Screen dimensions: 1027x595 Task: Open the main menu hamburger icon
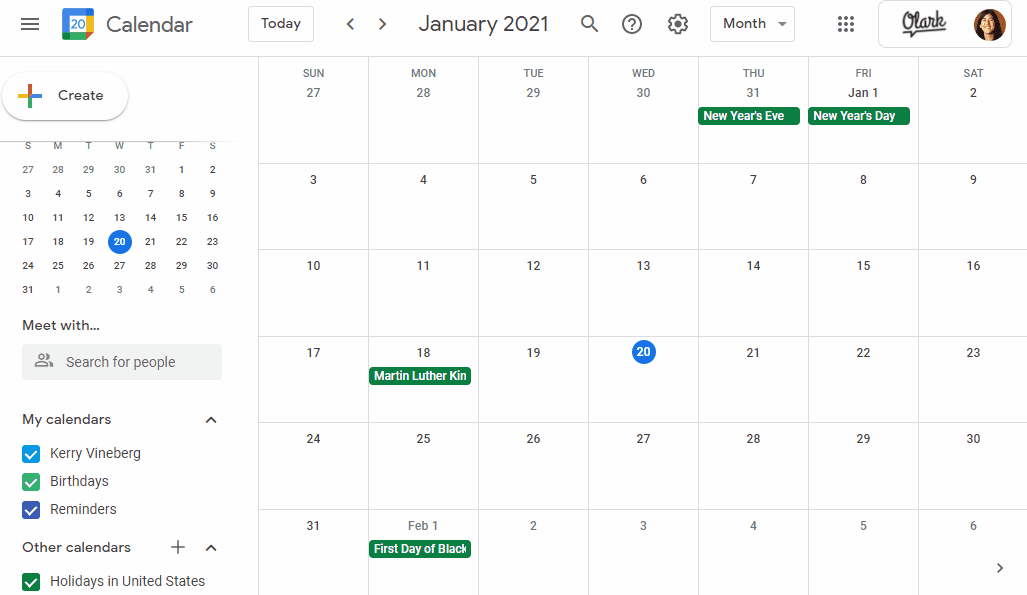coord(30,24)
